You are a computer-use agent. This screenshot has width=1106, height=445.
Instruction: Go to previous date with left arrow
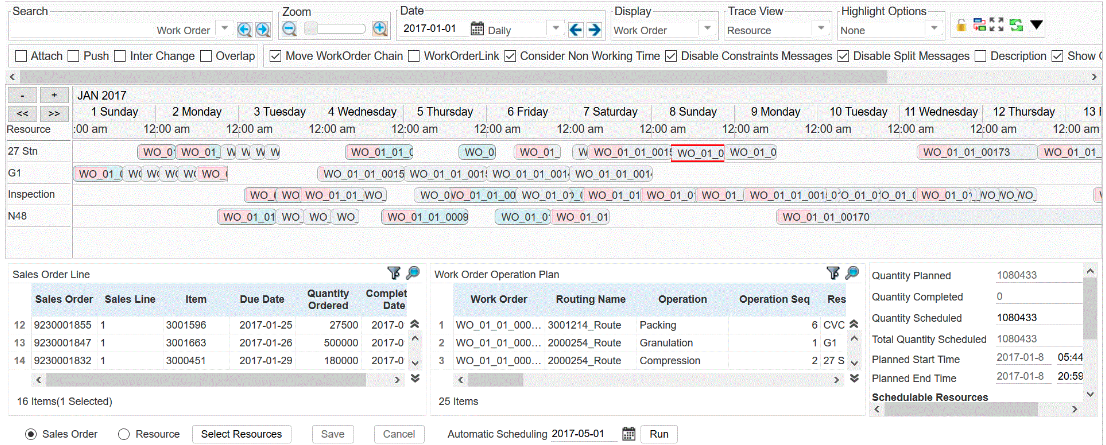[576, 30]
